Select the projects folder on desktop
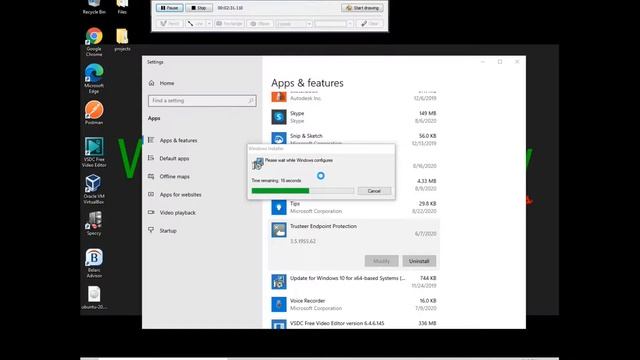 [122, 40]
